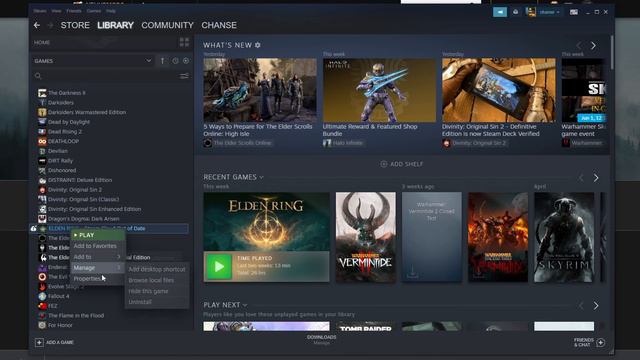Expand Play Next shelf dropdown
The image size is (640, 360).
(245, 305)
